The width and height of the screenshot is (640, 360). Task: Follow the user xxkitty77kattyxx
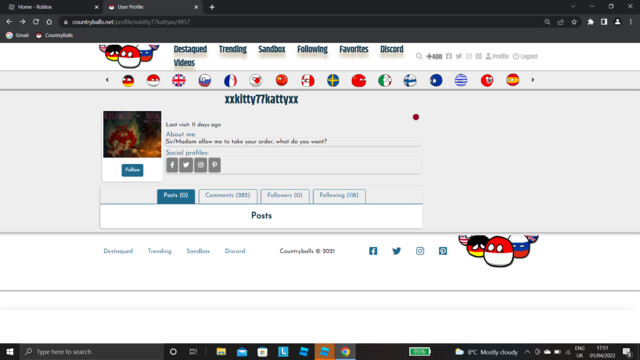[x=132, y=170]
